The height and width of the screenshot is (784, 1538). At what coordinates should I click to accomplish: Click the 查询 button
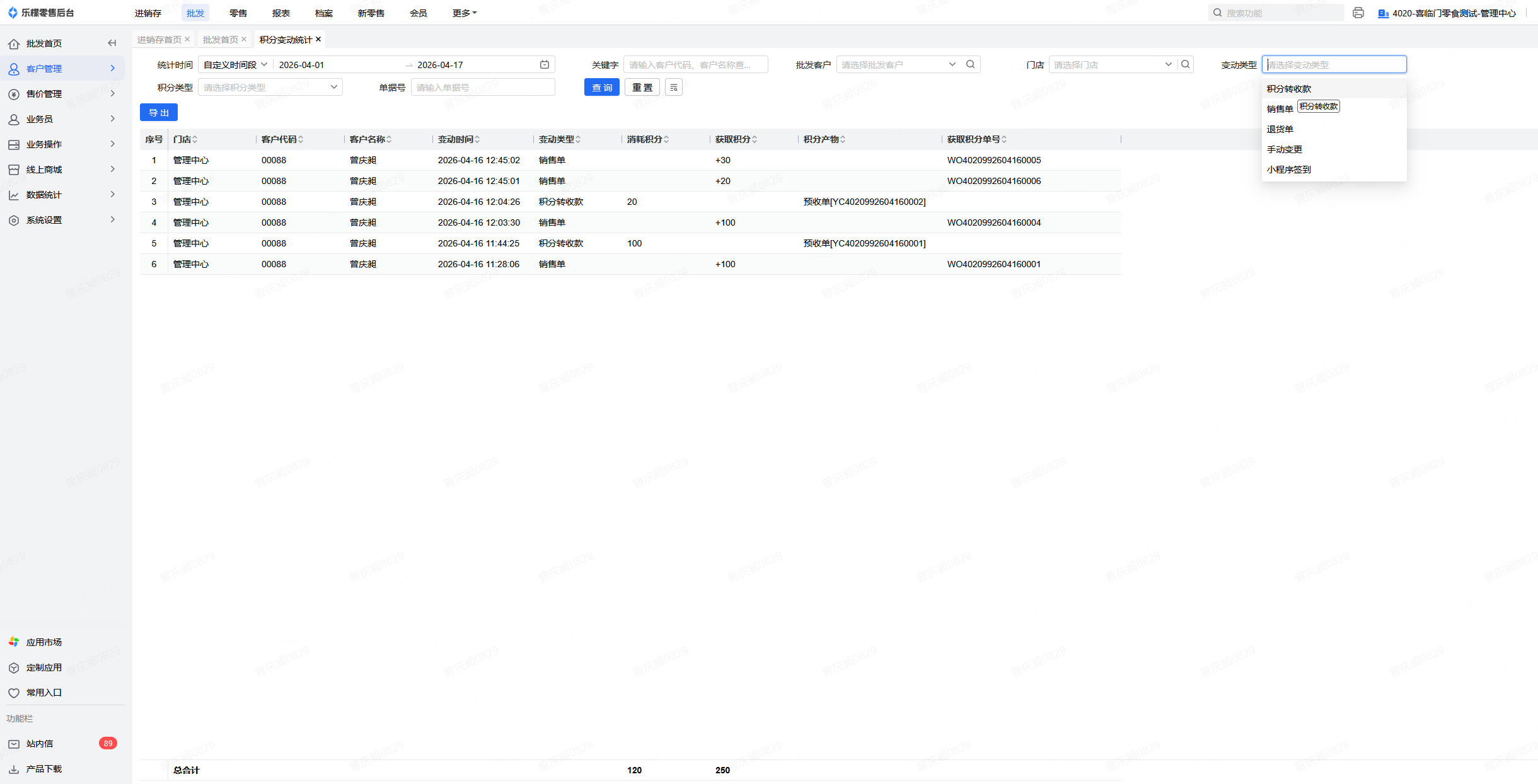tap(601, 88)
